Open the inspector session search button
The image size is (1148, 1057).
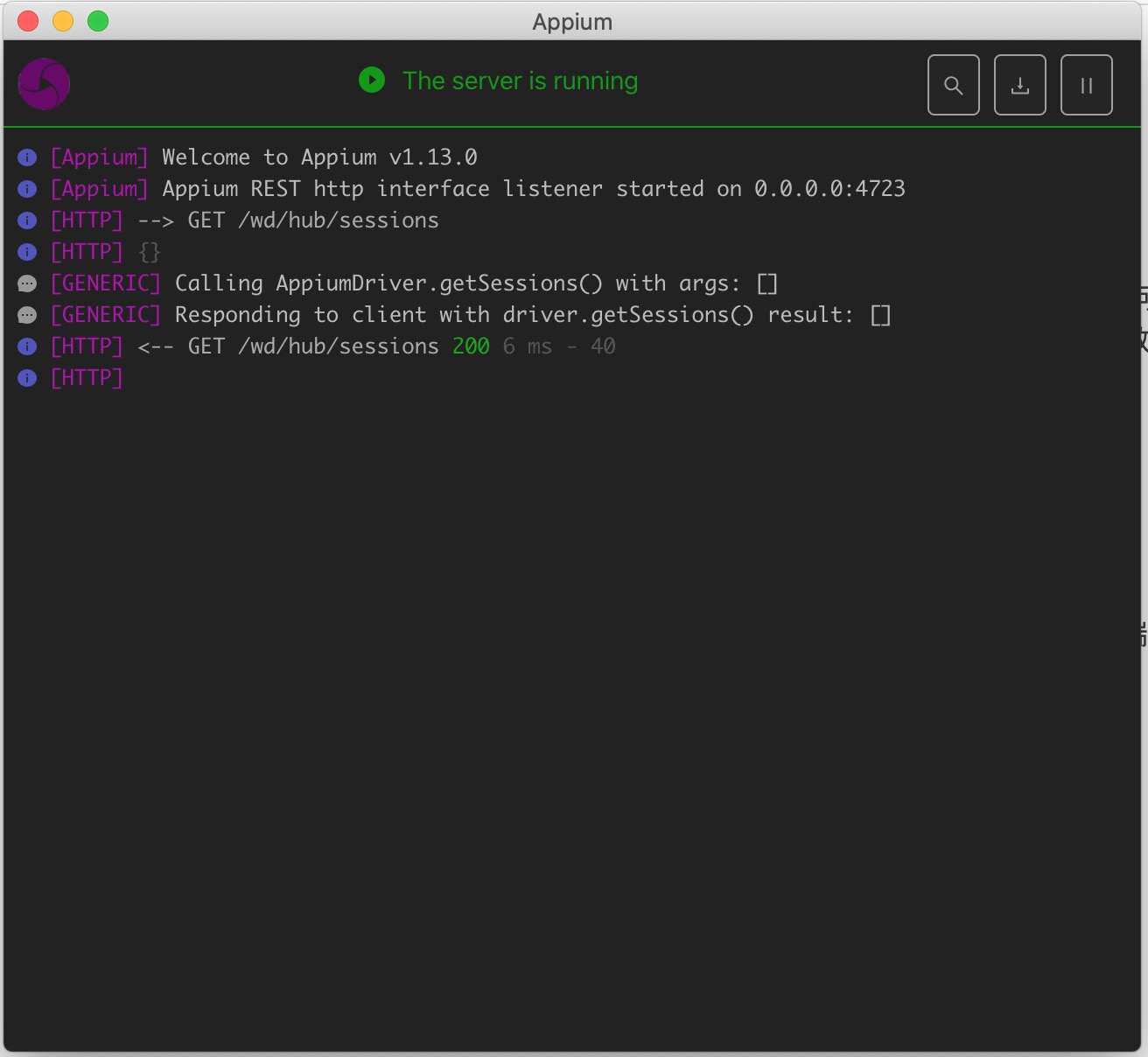point(953,85)
